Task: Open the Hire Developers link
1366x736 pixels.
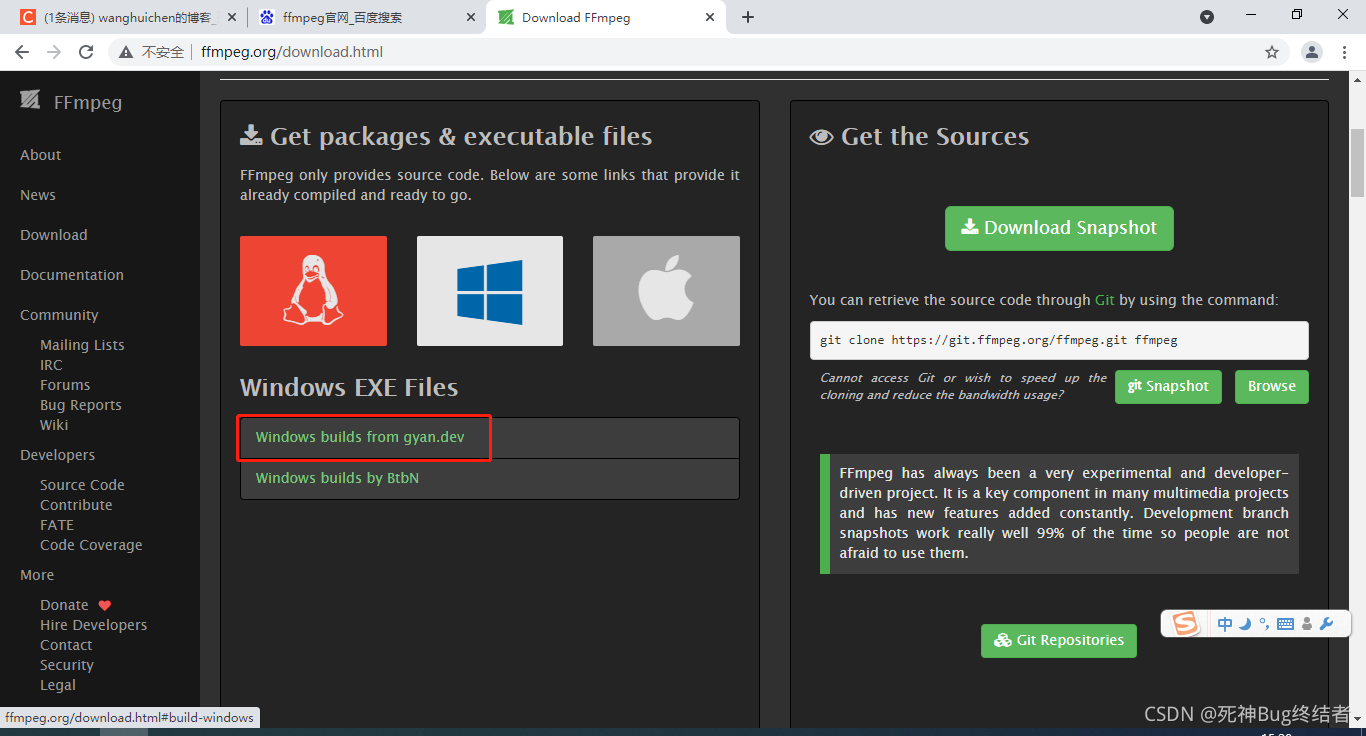Action: [x=93, y=625]
